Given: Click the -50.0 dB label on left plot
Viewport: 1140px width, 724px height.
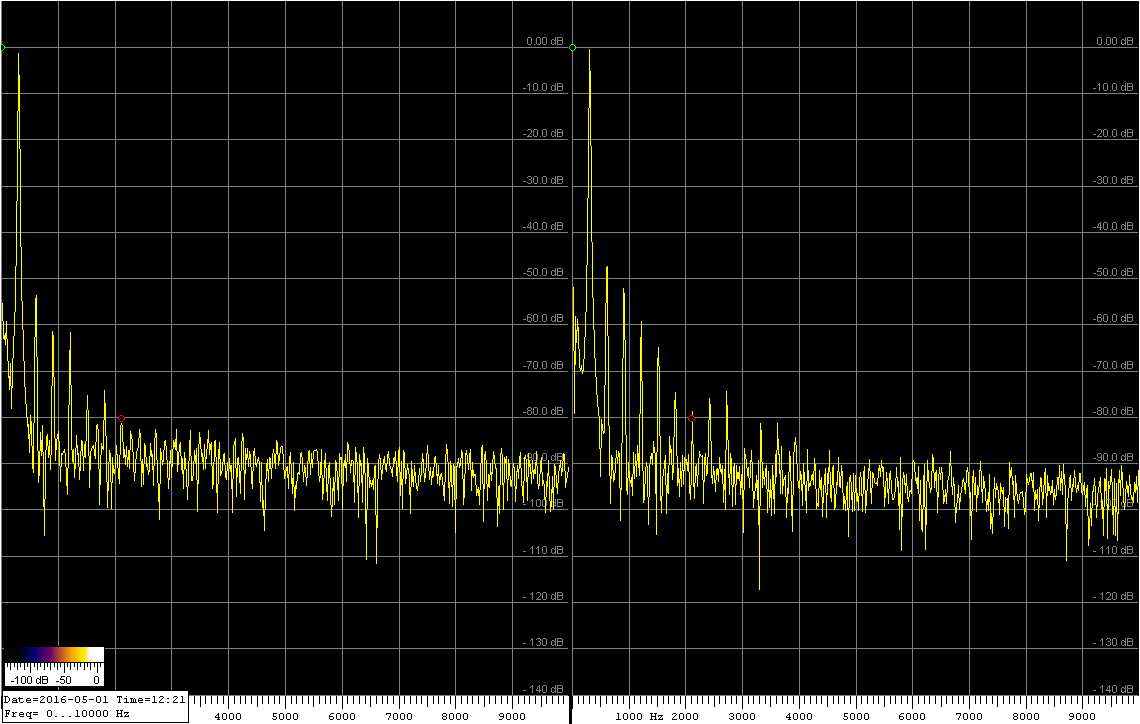Looking at the screenshot, I should pyautogui.click(x=544, y=273).
